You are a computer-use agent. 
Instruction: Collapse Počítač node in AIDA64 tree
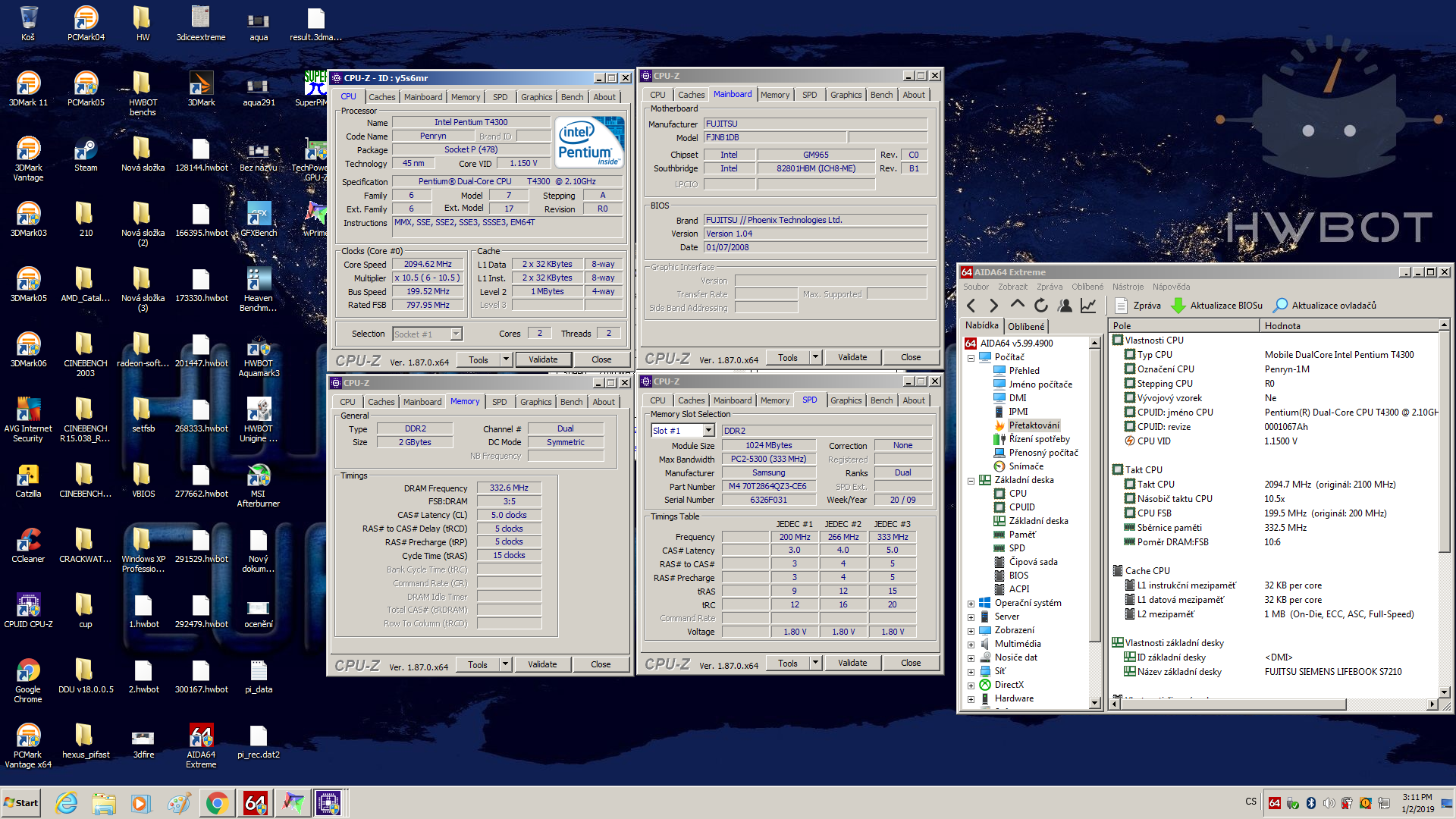pyautogui.click(x=971, y=358)
